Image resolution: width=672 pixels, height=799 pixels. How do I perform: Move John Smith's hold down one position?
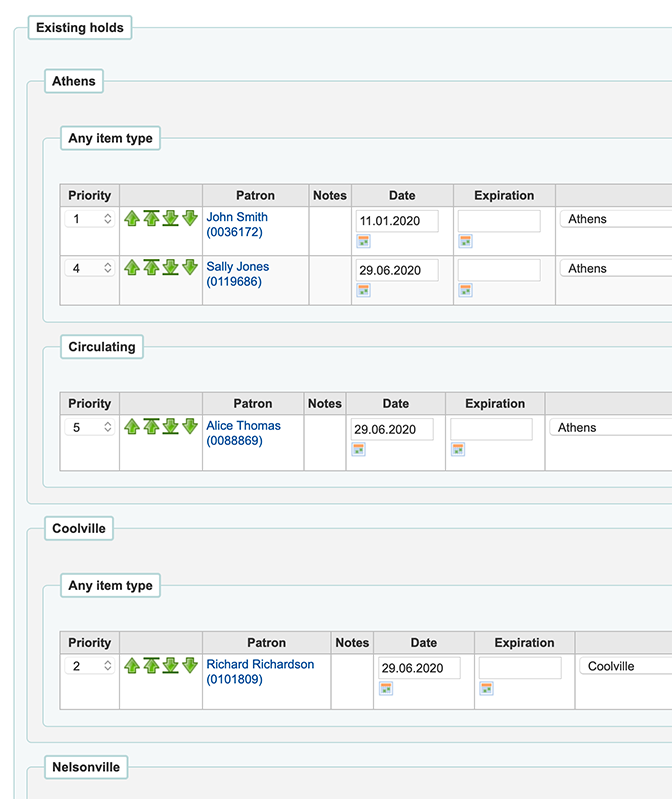point(190,218)
